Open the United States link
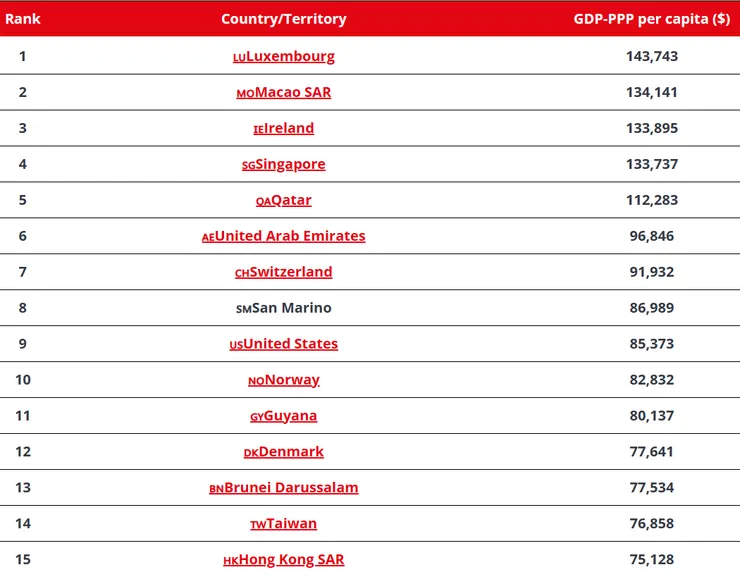Image resolution: width=740 pixels, height=576 pixels. pyautogui.click(x=284, y=344)
